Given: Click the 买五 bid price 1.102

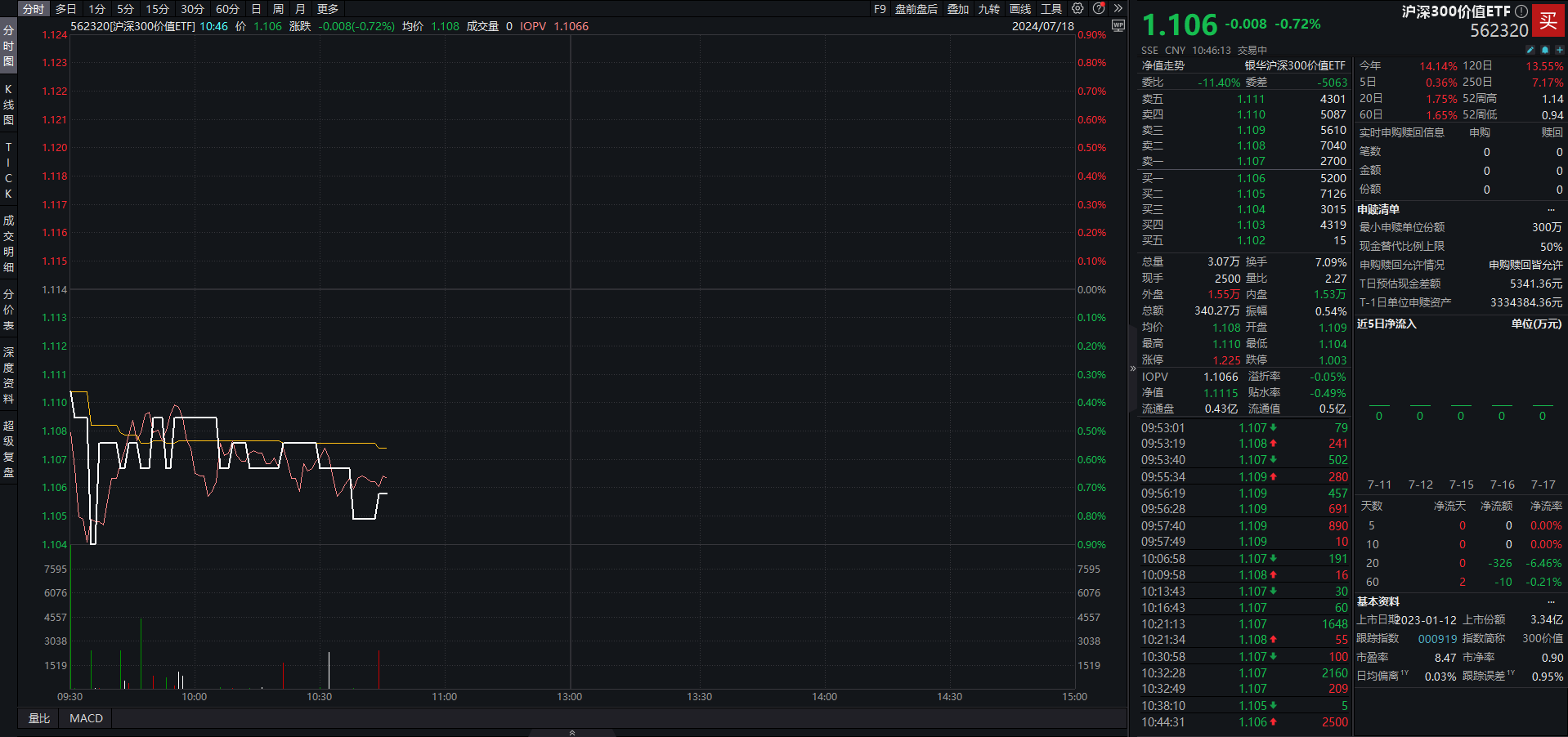Looking at the screenshot, I should pos(1251,241).
